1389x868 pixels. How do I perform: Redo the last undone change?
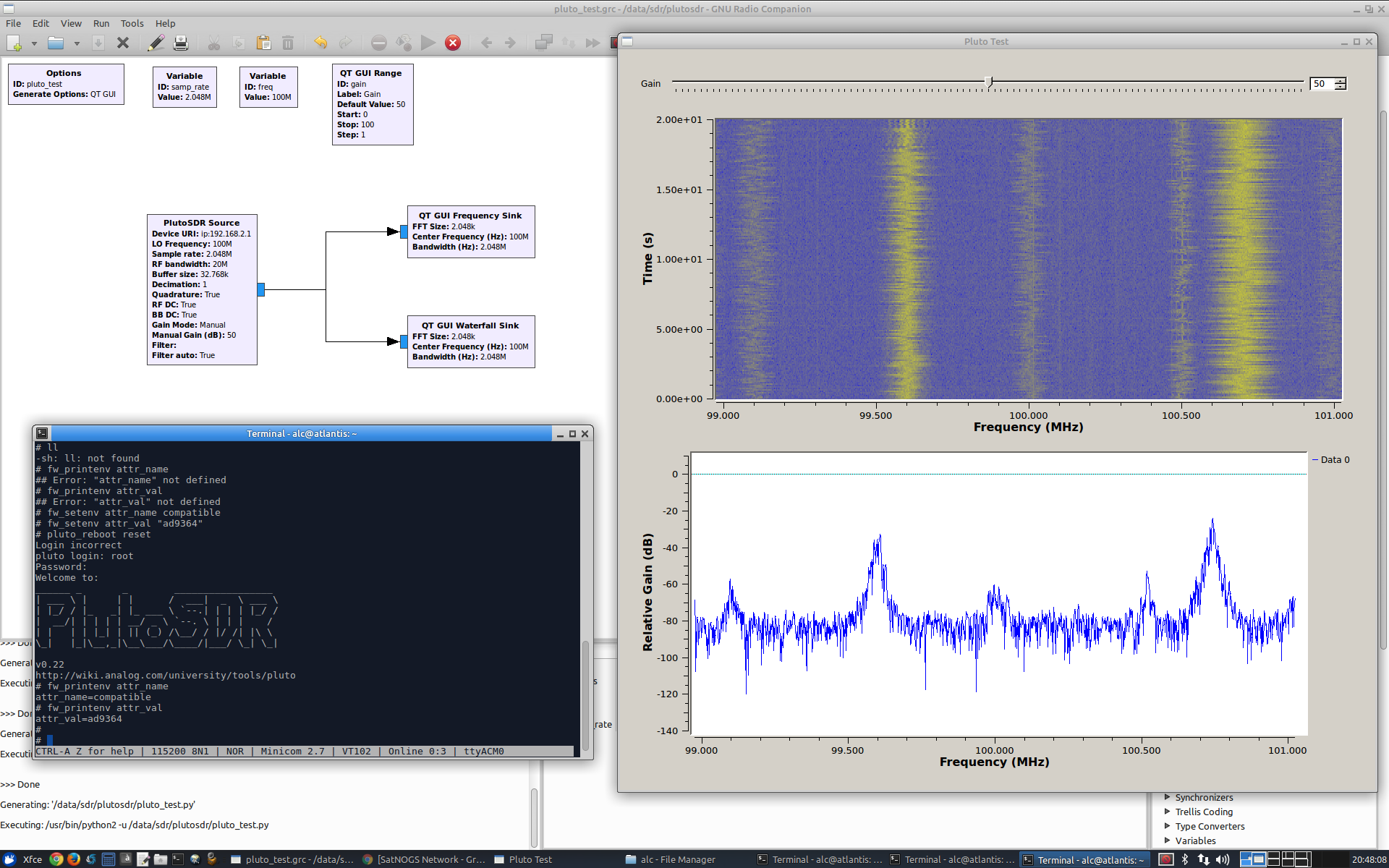(x=345, y=43)
